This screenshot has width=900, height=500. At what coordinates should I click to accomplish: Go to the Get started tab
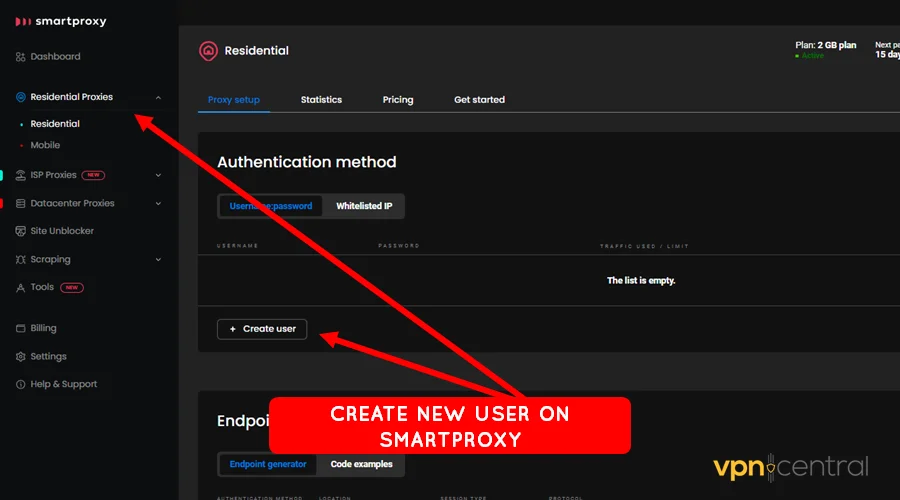click(x=479, y=100)
